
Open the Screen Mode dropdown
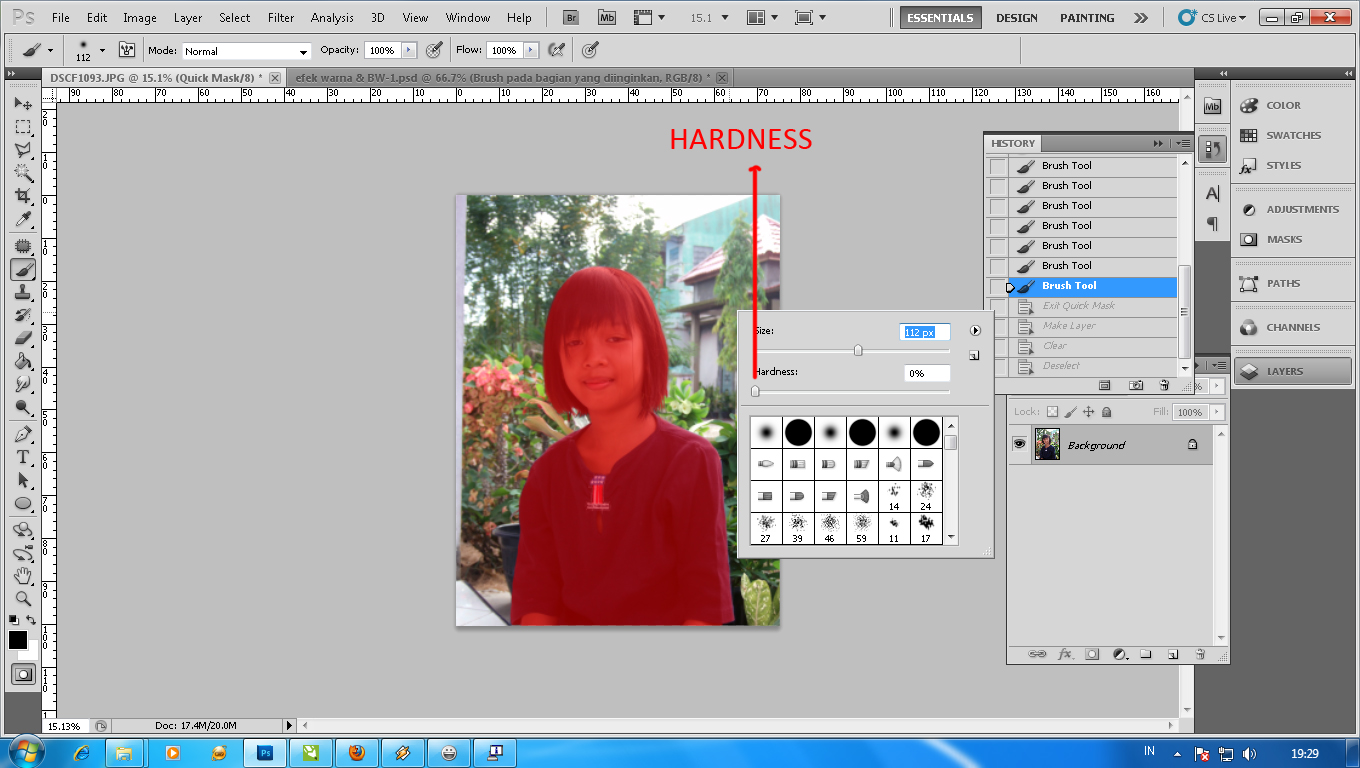[x=809, y=17]
